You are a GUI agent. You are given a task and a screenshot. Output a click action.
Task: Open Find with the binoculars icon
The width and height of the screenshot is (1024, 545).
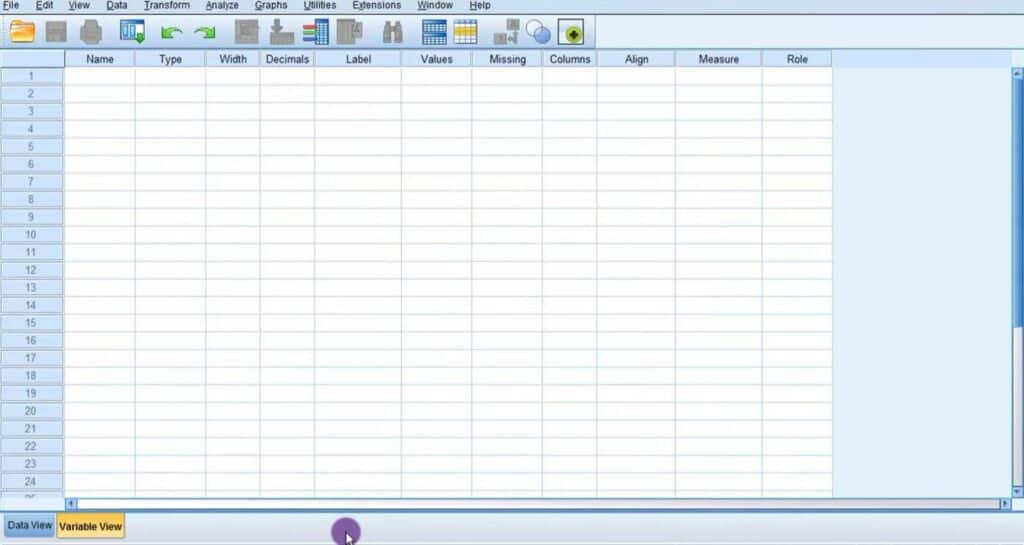[392, 32]
